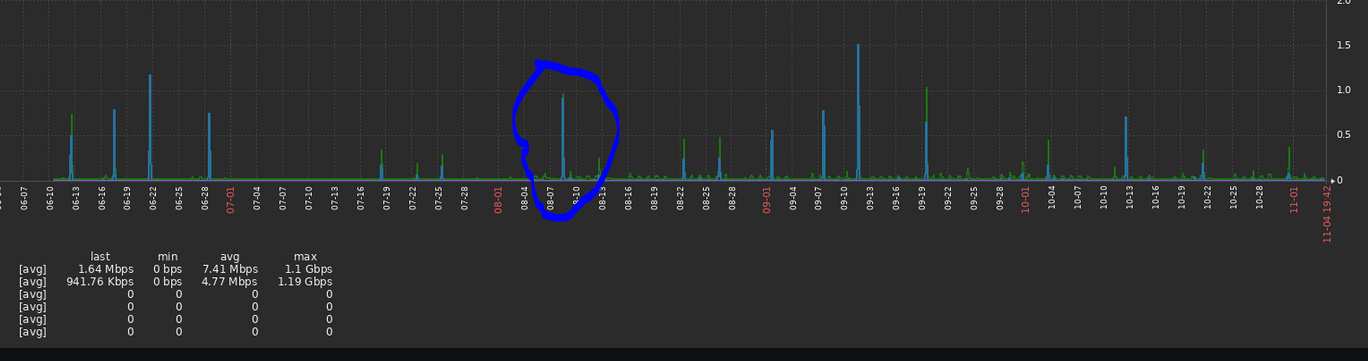Click the red 10-01 date label

click(1026, 199)
